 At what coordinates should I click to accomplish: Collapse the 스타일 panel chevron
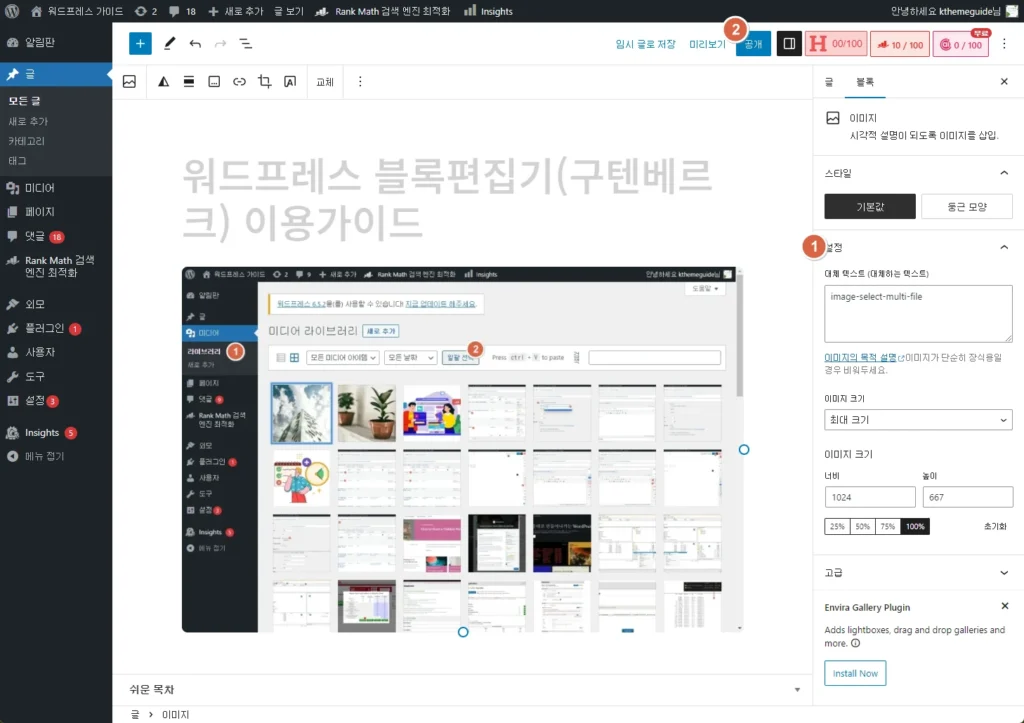tap(1004, 173)
